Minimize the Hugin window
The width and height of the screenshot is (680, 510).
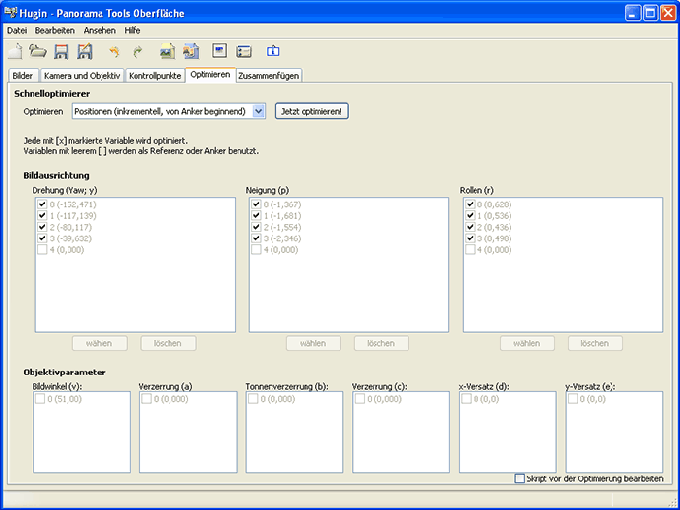click(633, 13)
